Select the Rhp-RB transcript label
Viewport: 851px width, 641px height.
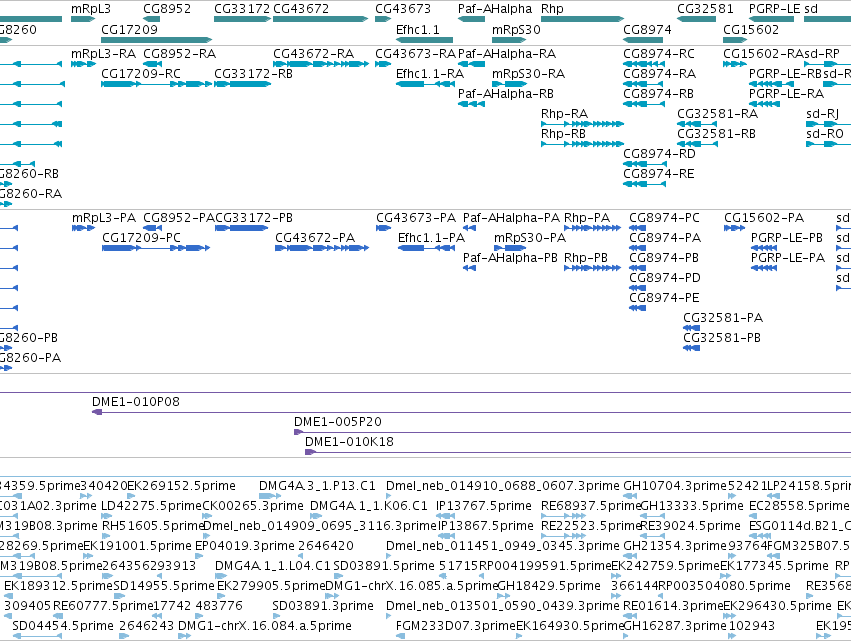coord(563,134)
